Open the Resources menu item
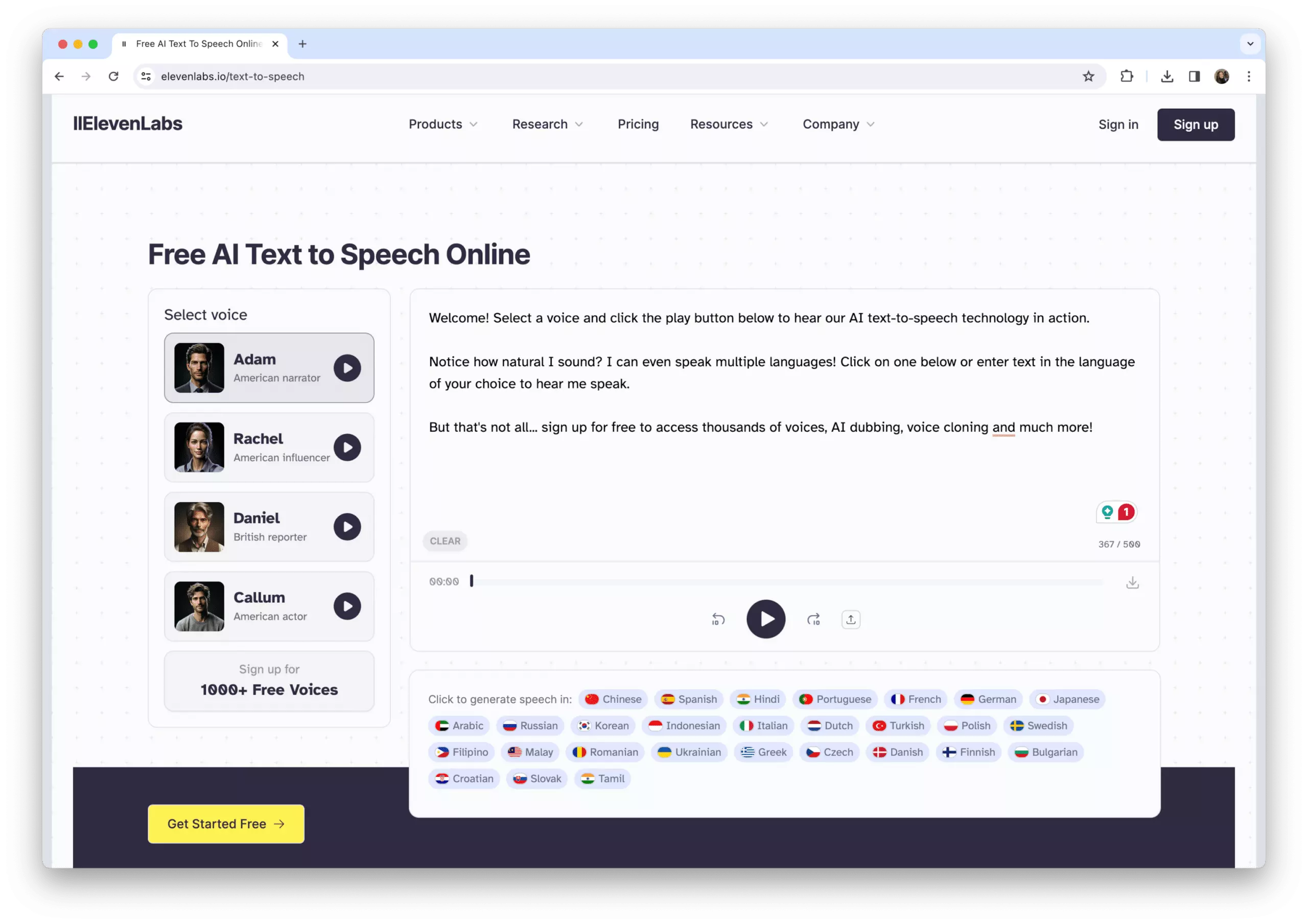The image size is (1308, 924). 729,124
